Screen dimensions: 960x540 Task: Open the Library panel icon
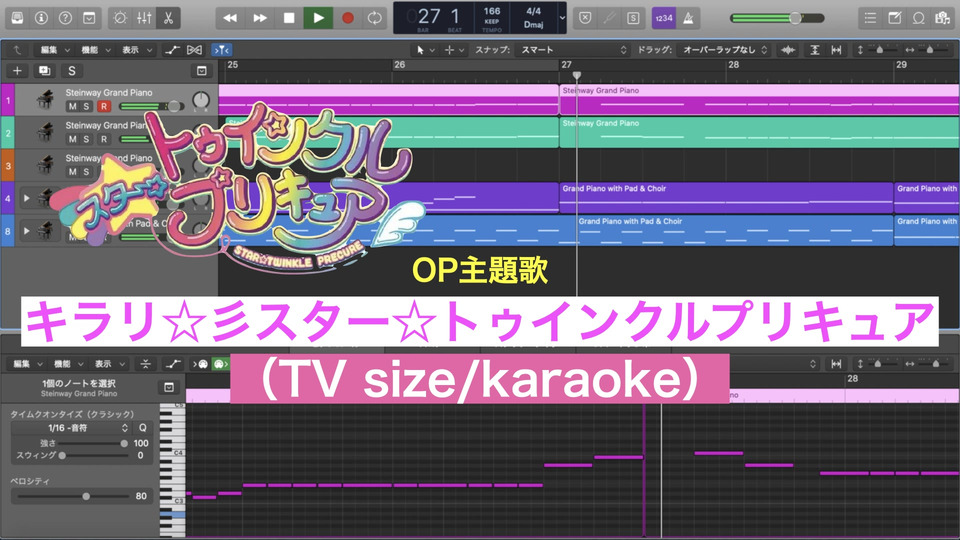17,18
